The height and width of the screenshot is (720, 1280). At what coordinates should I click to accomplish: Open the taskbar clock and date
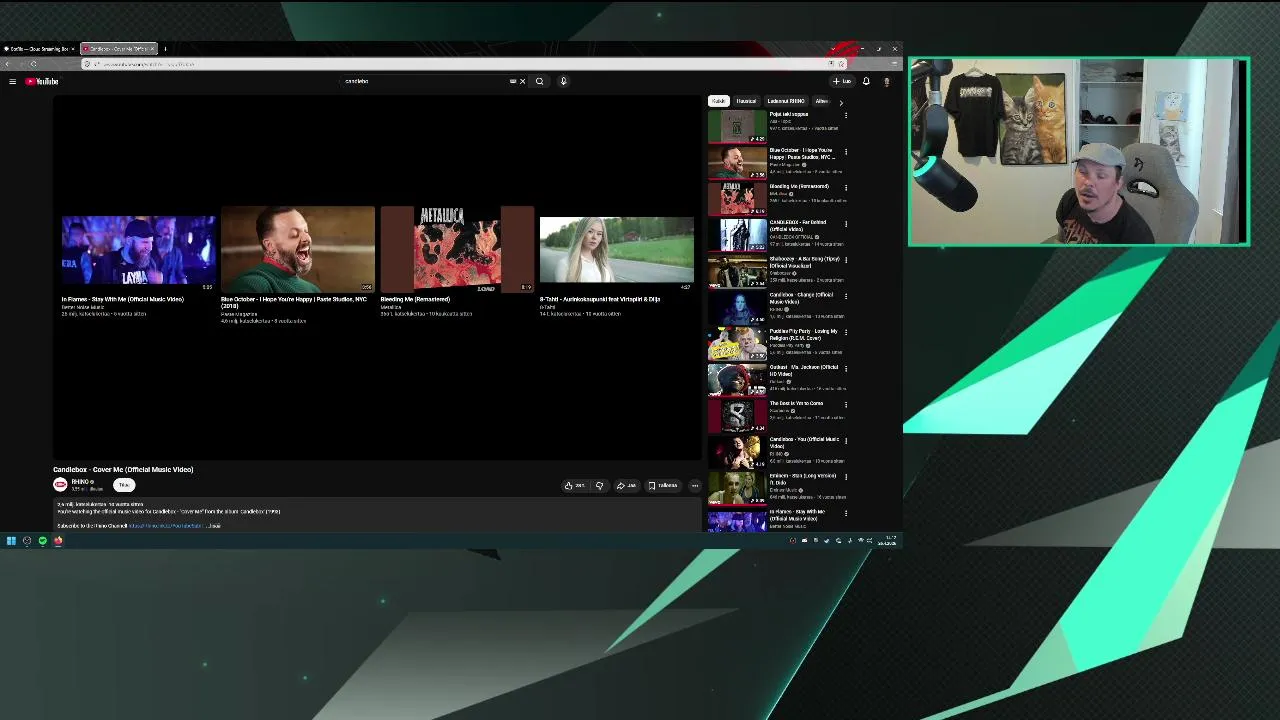pos(889,540)
